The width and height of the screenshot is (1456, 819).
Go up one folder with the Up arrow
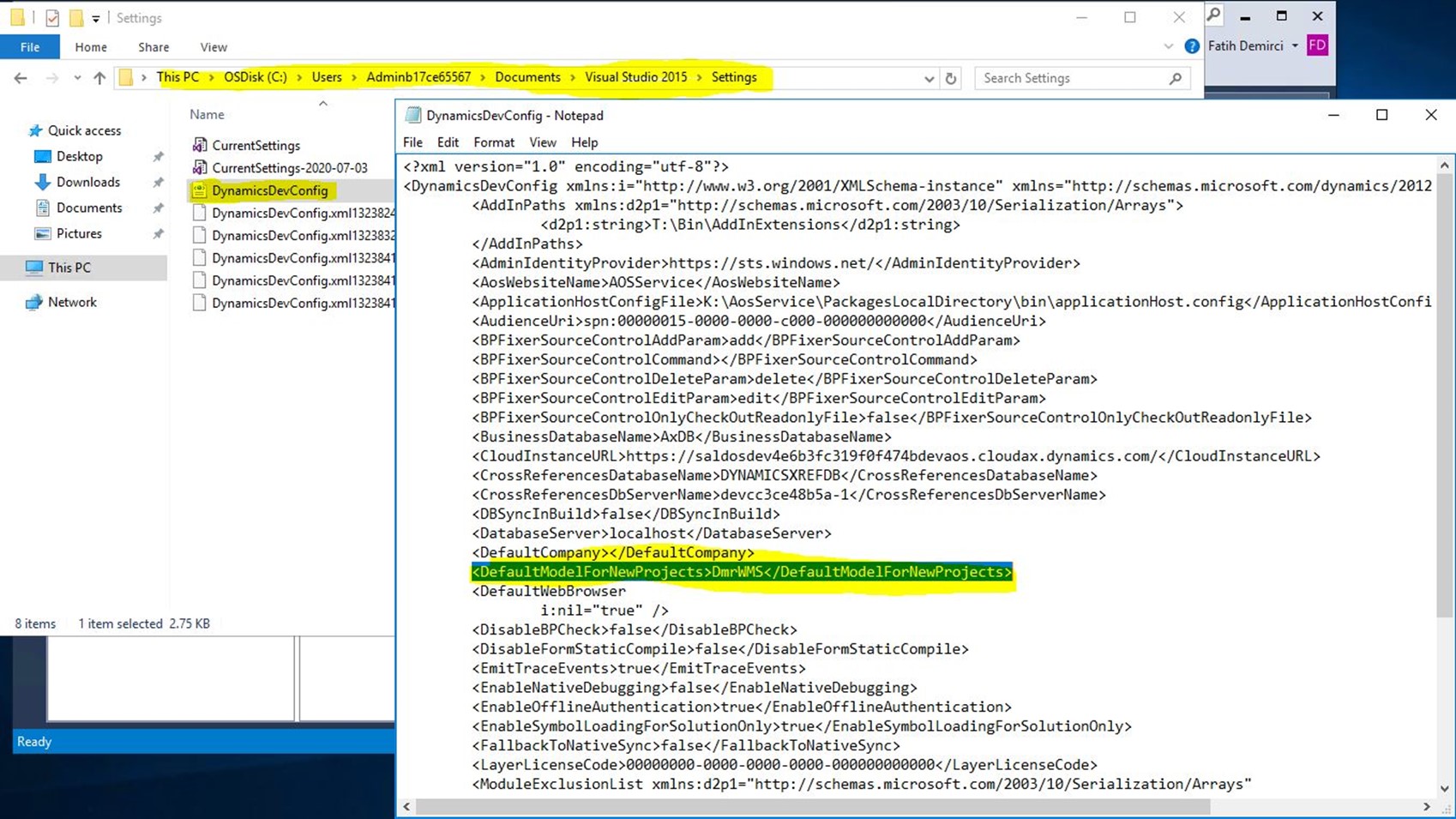[99, 78]
